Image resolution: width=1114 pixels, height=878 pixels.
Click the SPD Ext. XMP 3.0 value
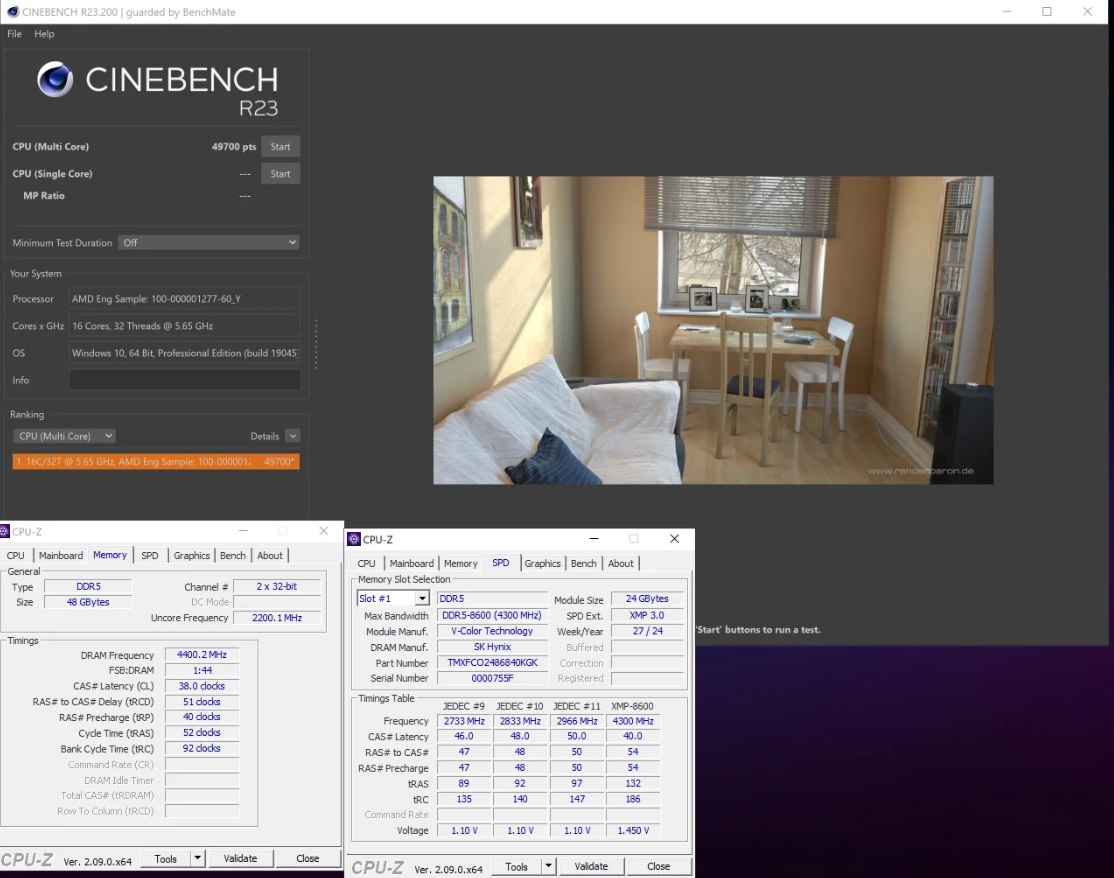coord(647,616)
